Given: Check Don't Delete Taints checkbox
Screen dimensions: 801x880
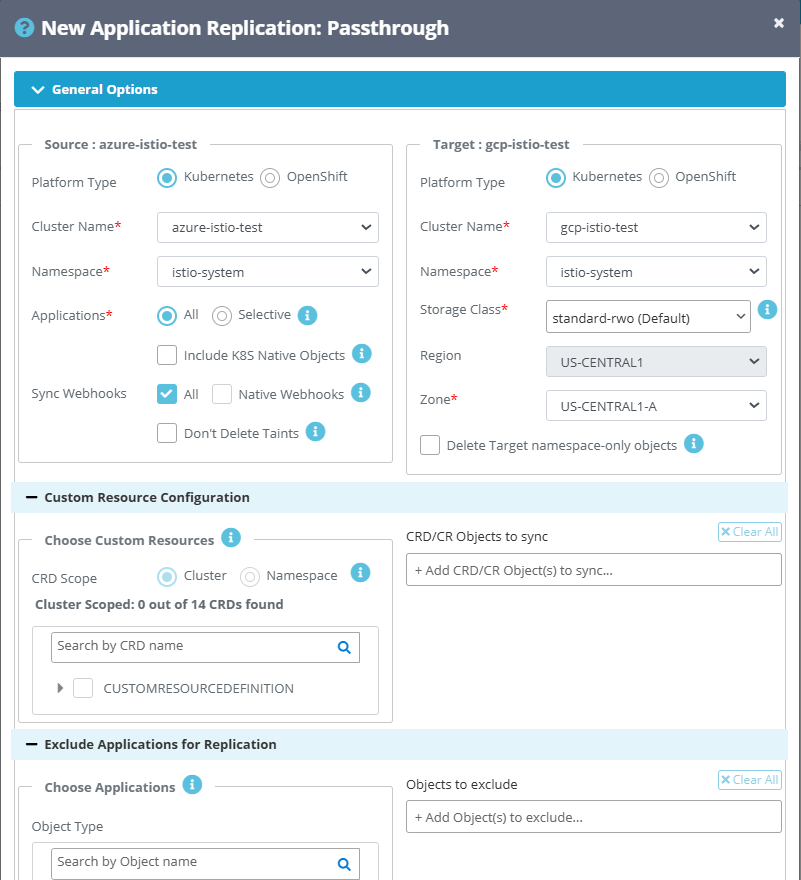Looking at the screenshot, I should tap(167, 433).
